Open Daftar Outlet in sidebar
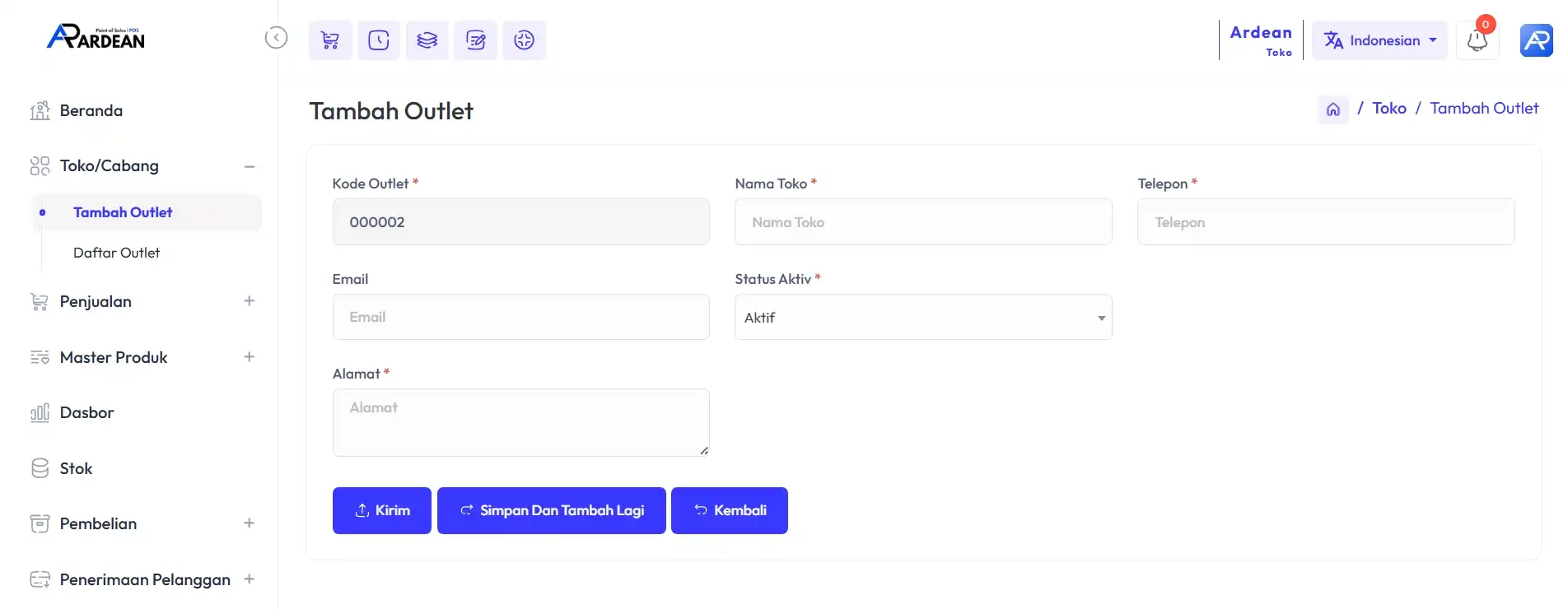 pos(116,253)
